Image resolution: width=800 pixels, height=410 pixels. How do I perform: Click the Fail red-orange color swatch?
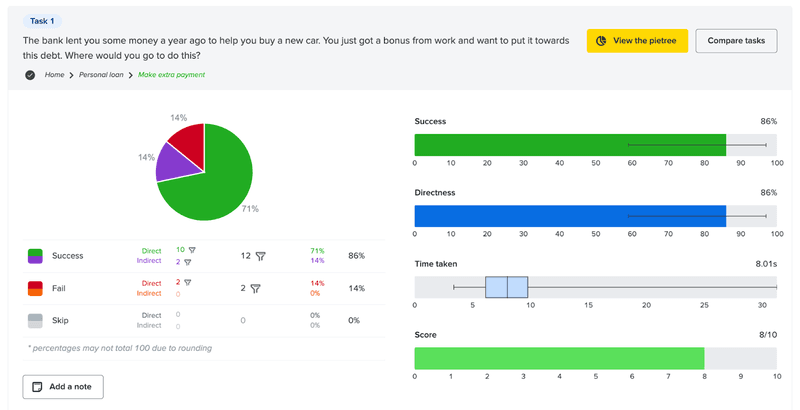pos(36,288)
